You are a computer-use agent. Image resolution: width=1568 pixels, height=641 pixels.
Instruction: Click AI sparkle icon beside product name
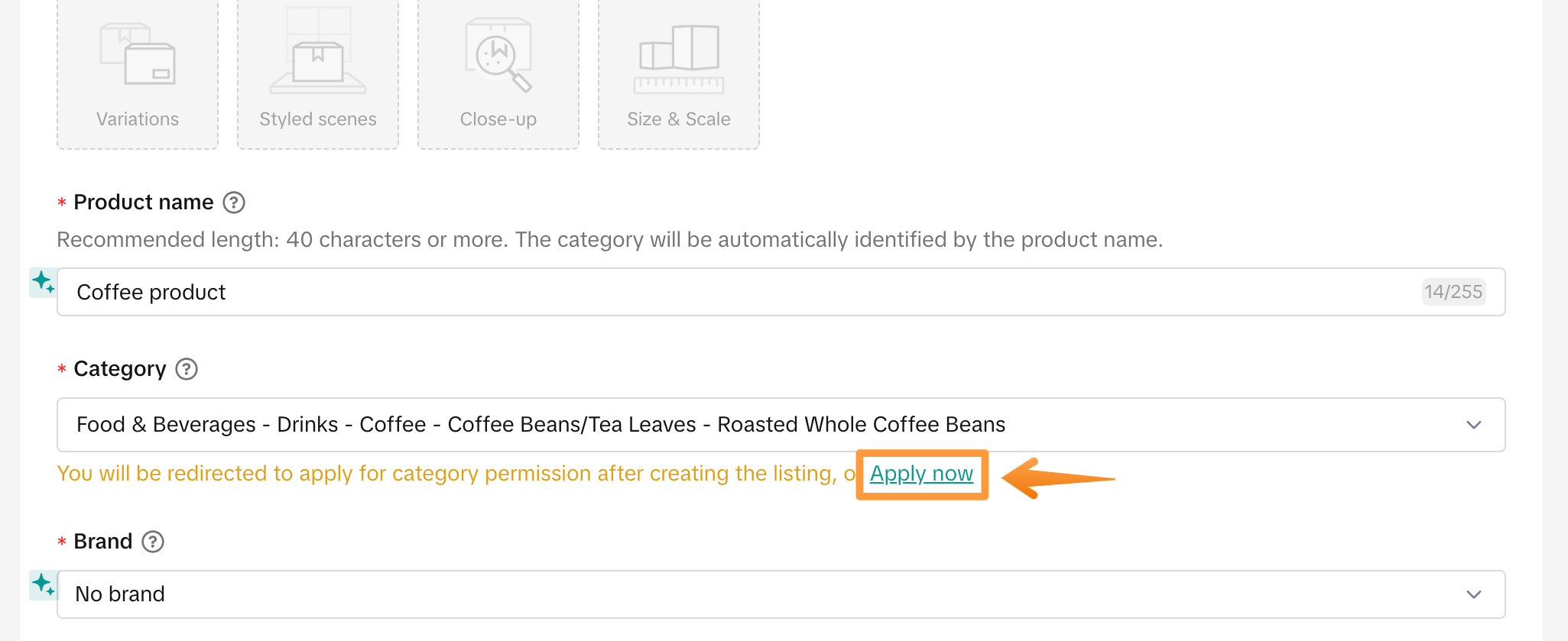click(43, 283)
